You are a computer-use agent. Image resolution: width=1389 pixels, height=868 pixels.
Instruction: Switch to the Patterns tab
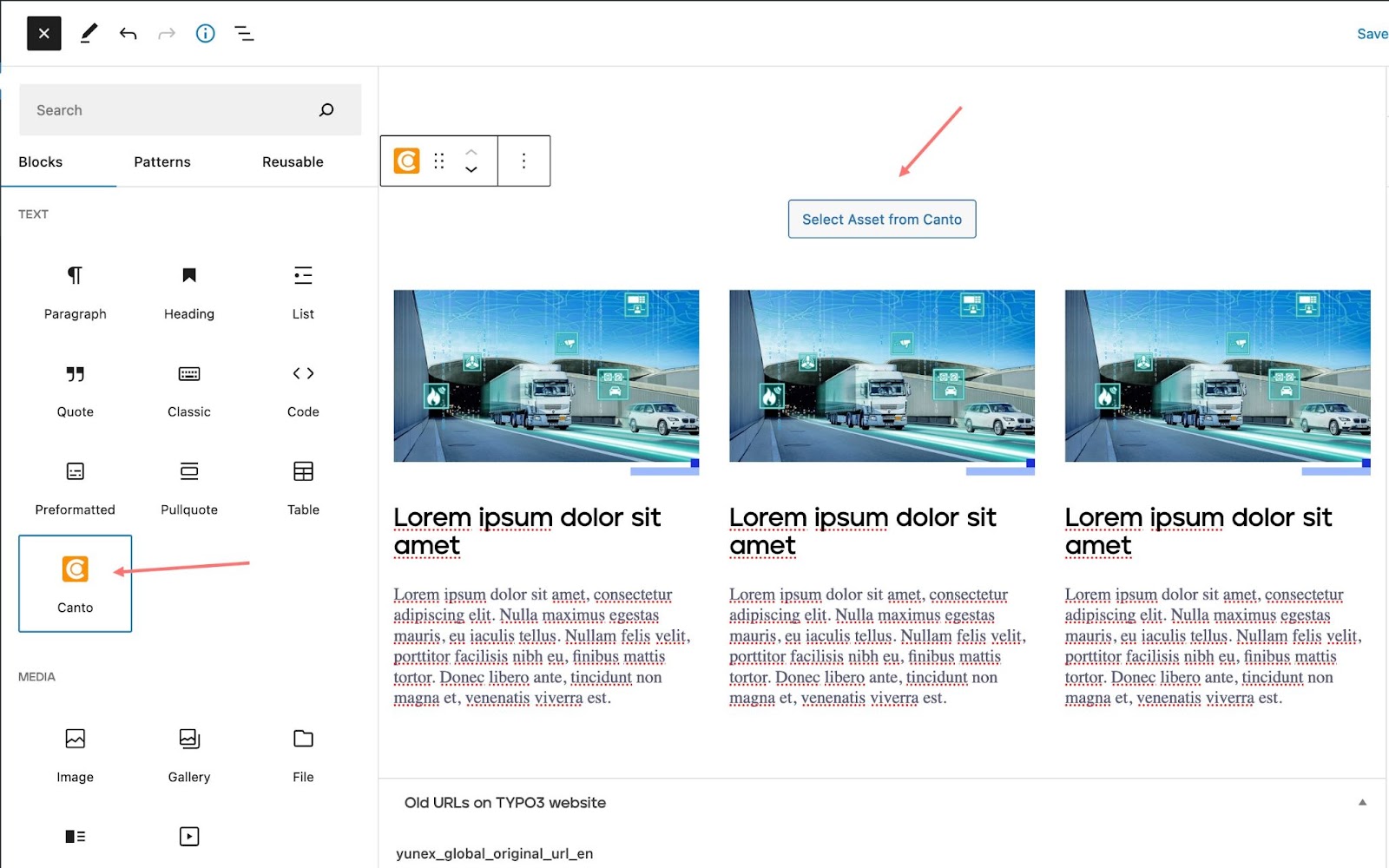coord(162,162)
